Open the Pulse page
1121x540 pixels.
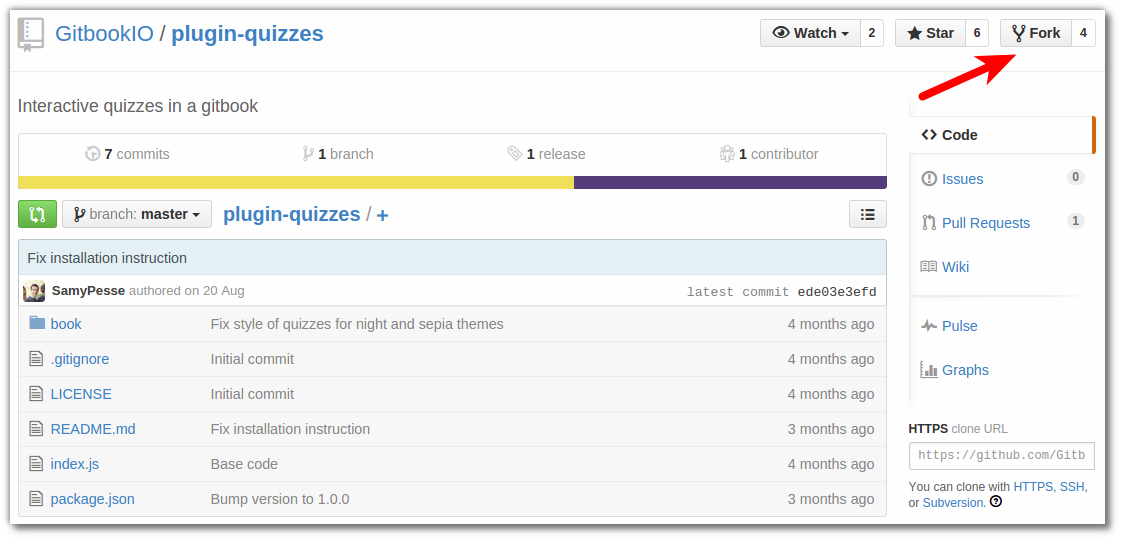(959, 325)
